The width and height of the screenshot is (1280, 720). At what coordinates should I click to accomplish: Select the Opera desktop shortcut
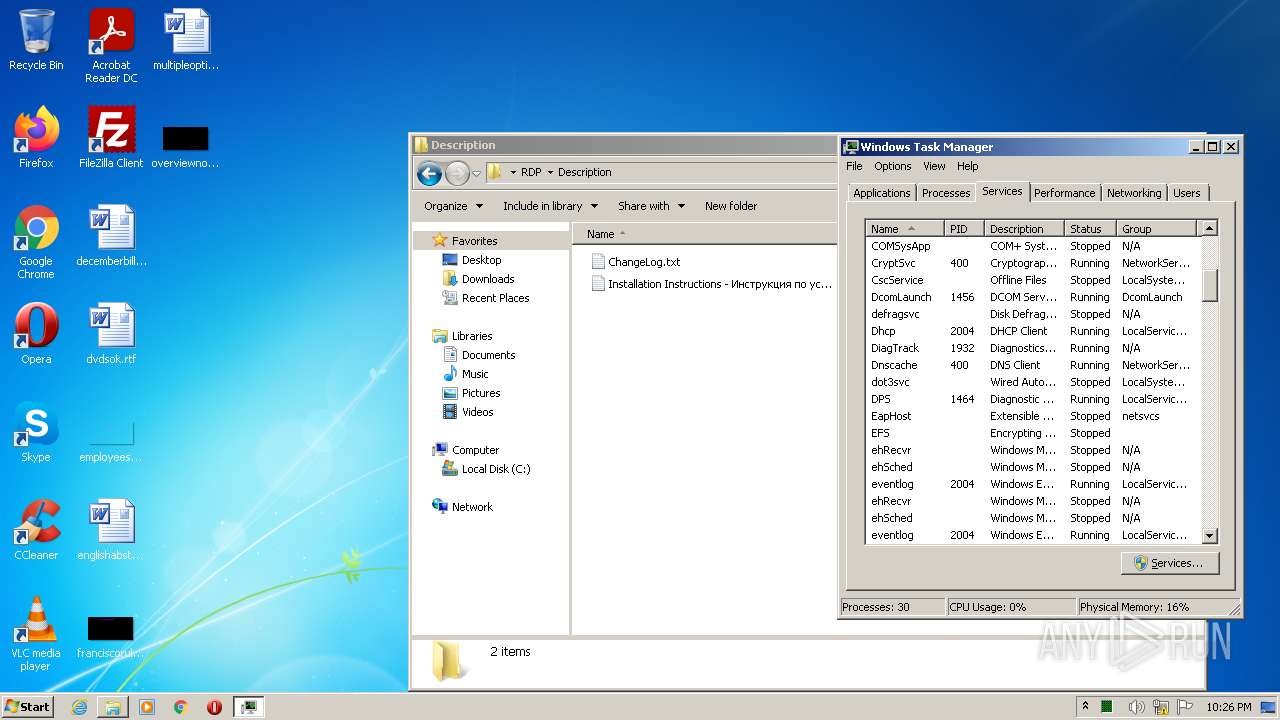pos(36,333)
